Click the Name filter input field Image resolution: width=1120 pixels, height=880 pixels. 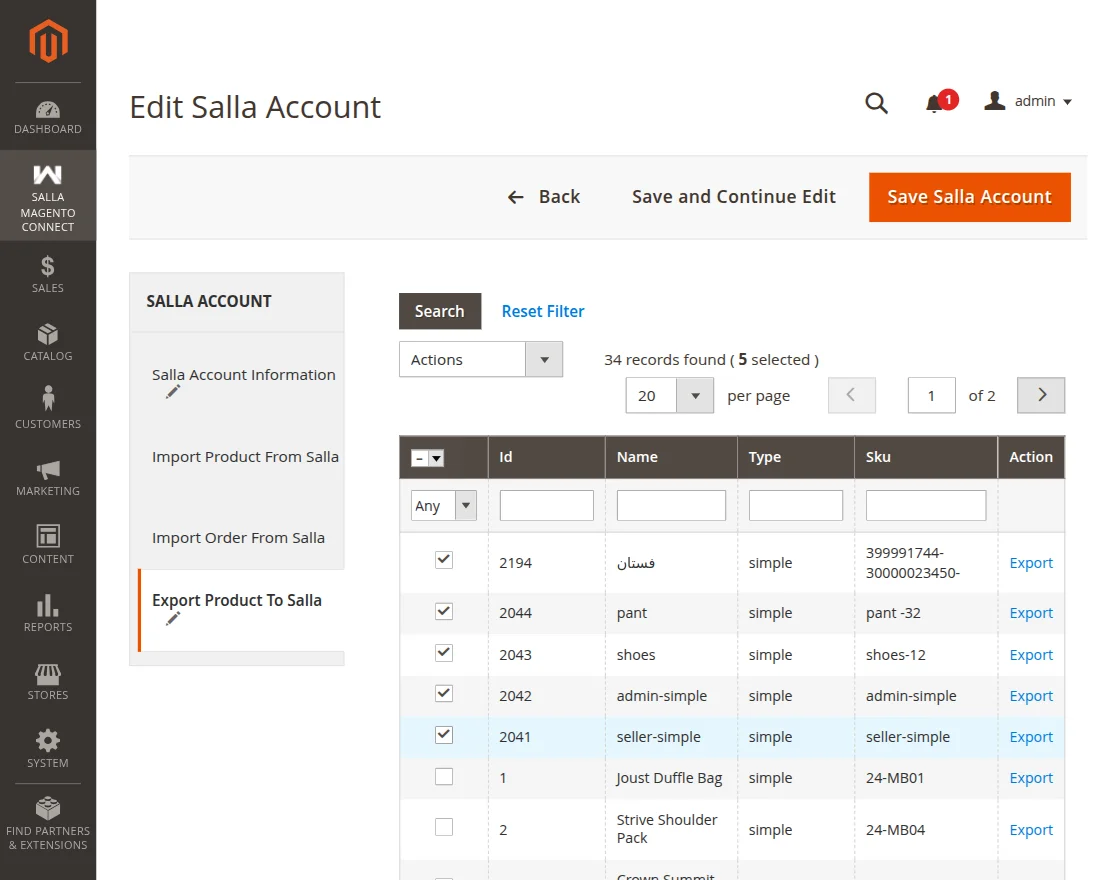[x=671, y=506]
